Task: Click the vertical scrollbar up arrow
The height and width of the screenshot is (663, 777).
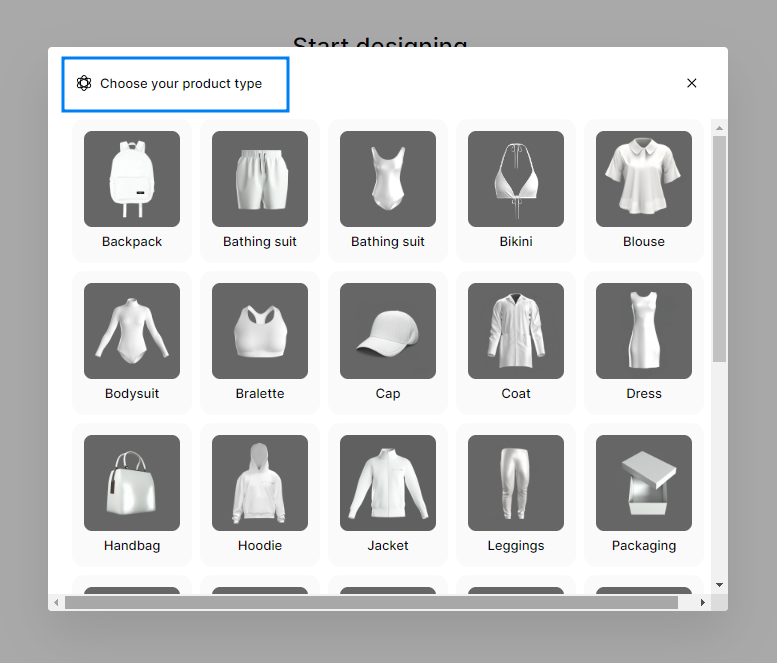Action: pos(719,128)
